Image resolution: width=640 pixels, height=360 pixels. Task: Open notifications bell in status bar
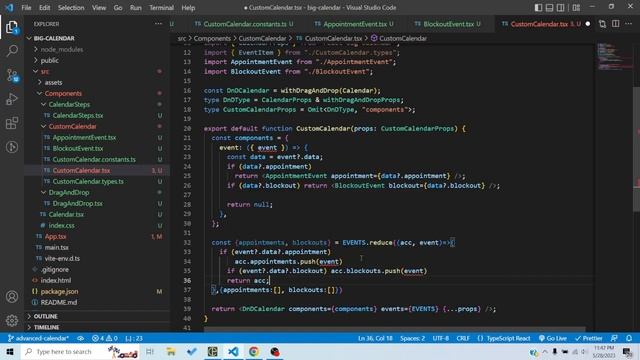pos(629,338)
